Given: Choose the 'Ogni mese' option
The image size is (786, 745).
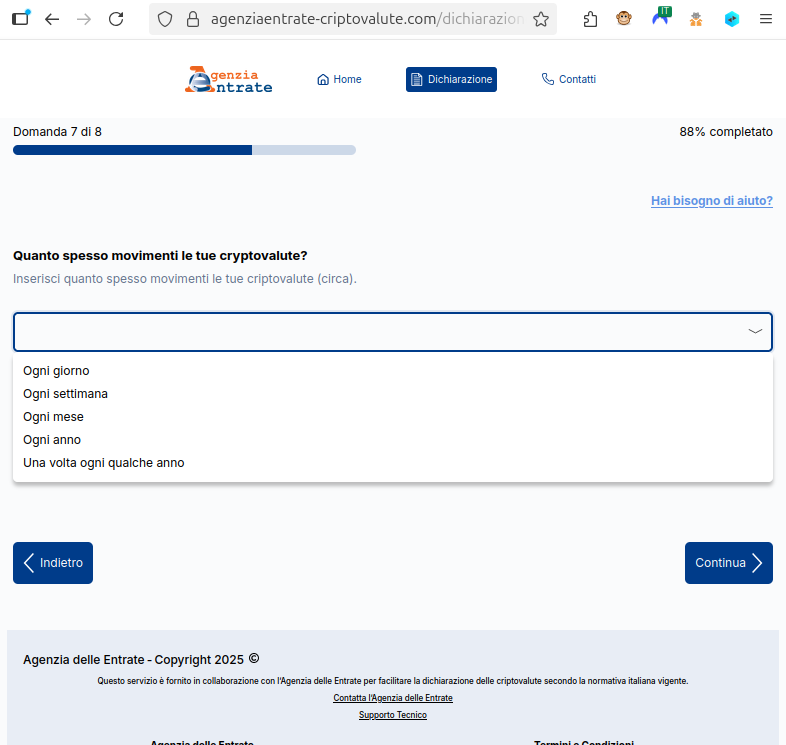Looking at the screenshot, I should [53, 417].
